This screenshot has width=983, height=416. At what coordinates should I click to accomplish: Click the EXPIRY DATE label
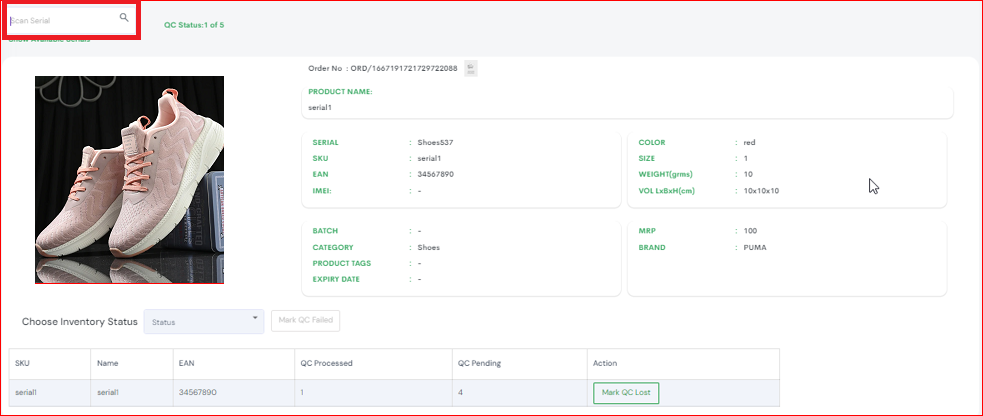(x=336, y=279)
